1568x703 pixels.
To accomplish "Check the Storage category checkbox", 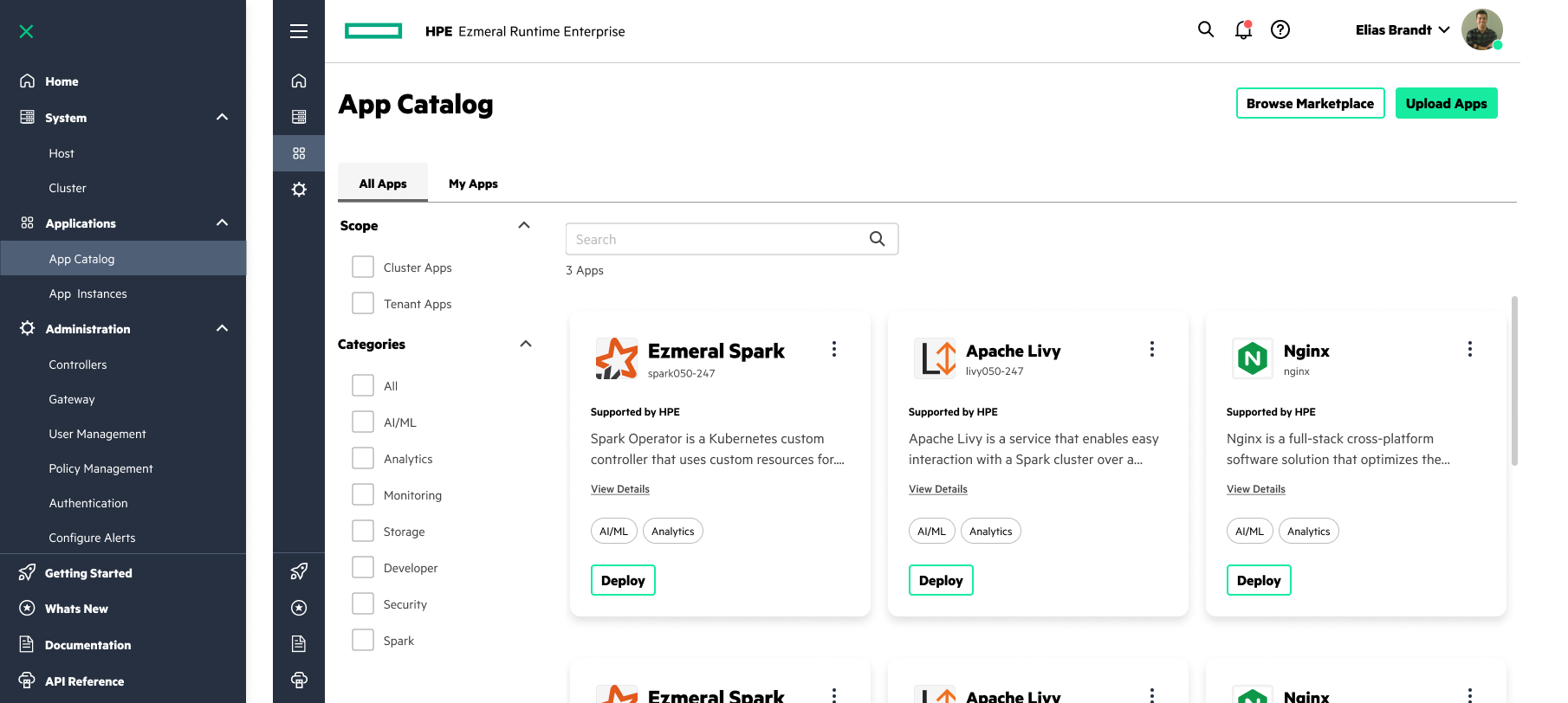I will point(363,531).
